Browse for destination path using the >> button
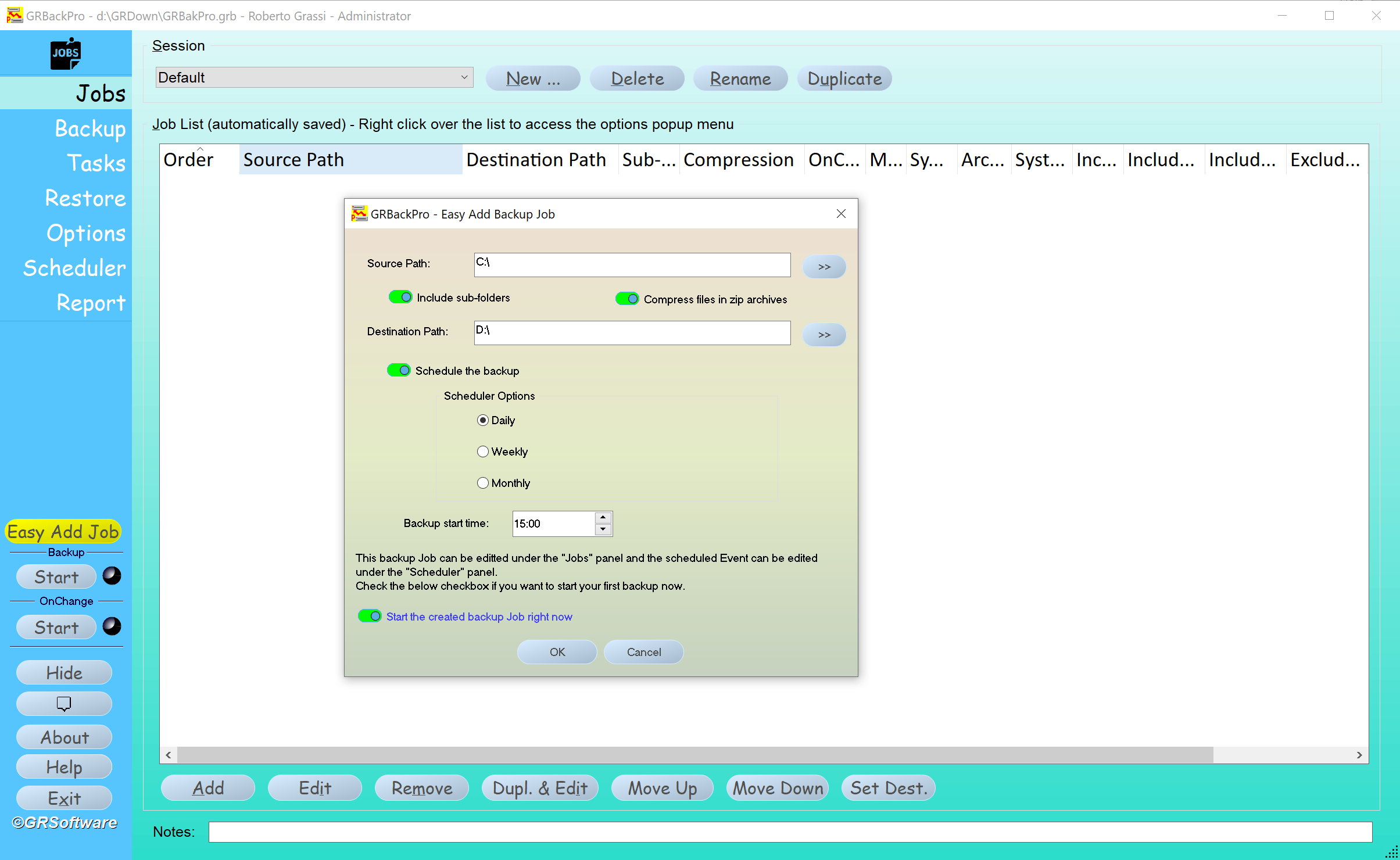The height and width of the screenshot is (860, 1400). pos(823,335)
